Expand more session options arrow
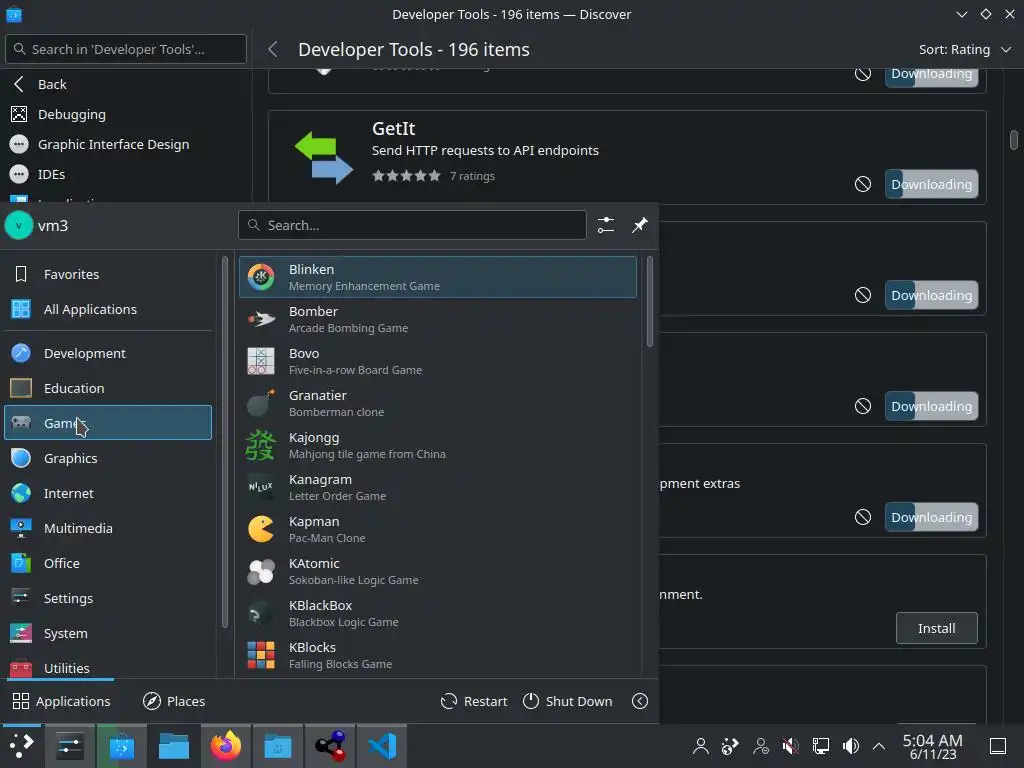The width and height of the screenshot is (1024, 768). tap(640, 701)
